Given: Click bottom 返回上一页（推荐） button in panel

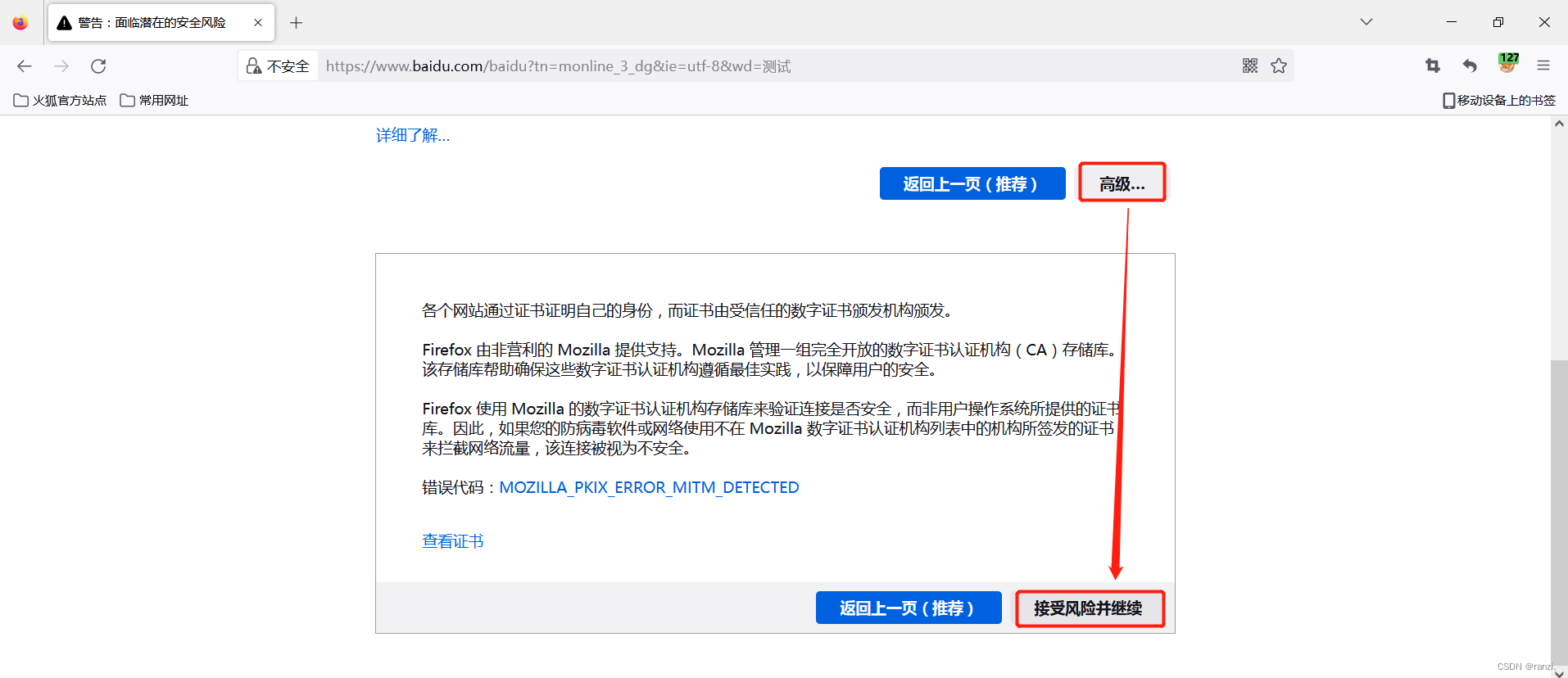Looking at the screenshot, I should click(909, 608).
